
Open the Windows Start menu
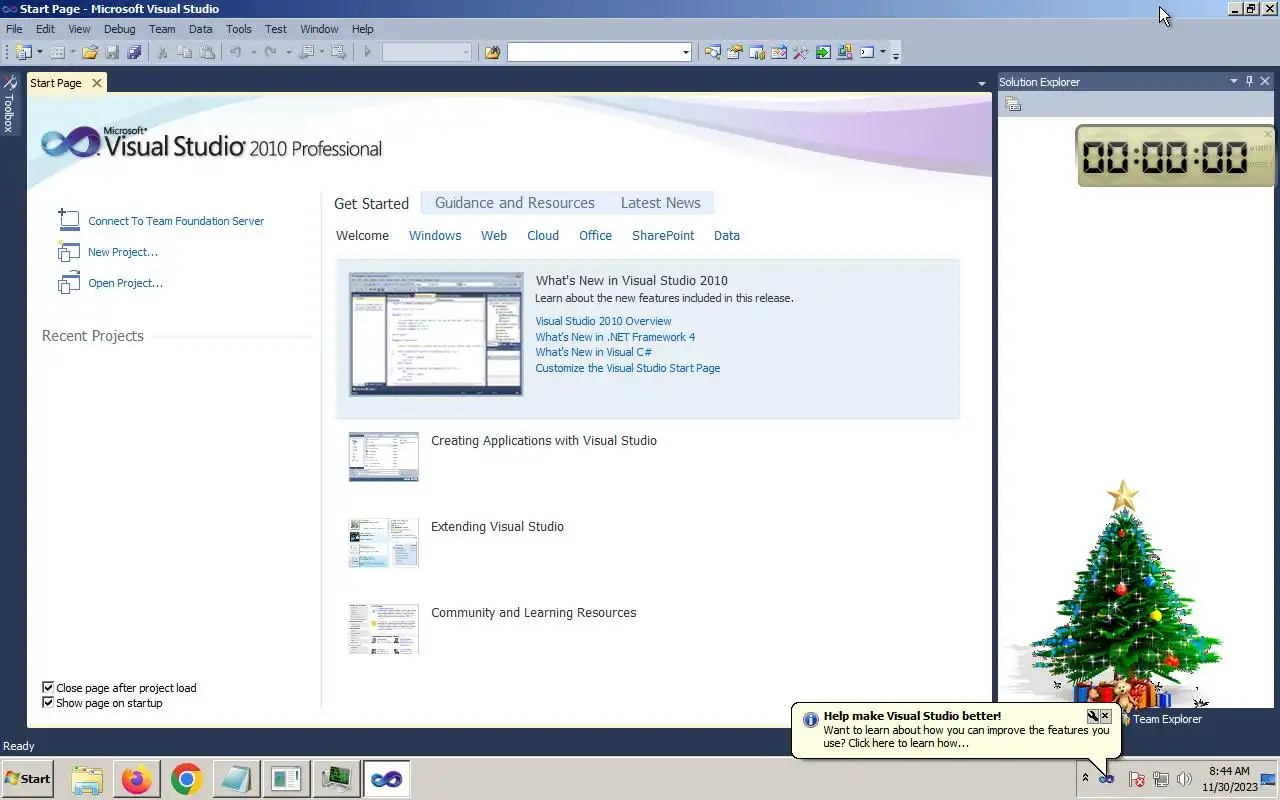(x=27, y=778)
